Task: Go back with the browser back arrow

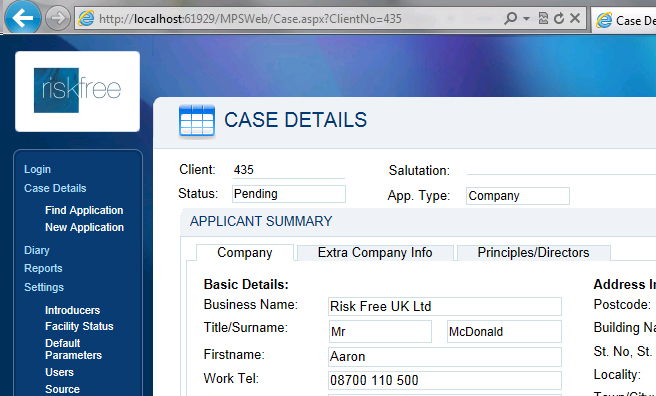Action: pos(23,18)
